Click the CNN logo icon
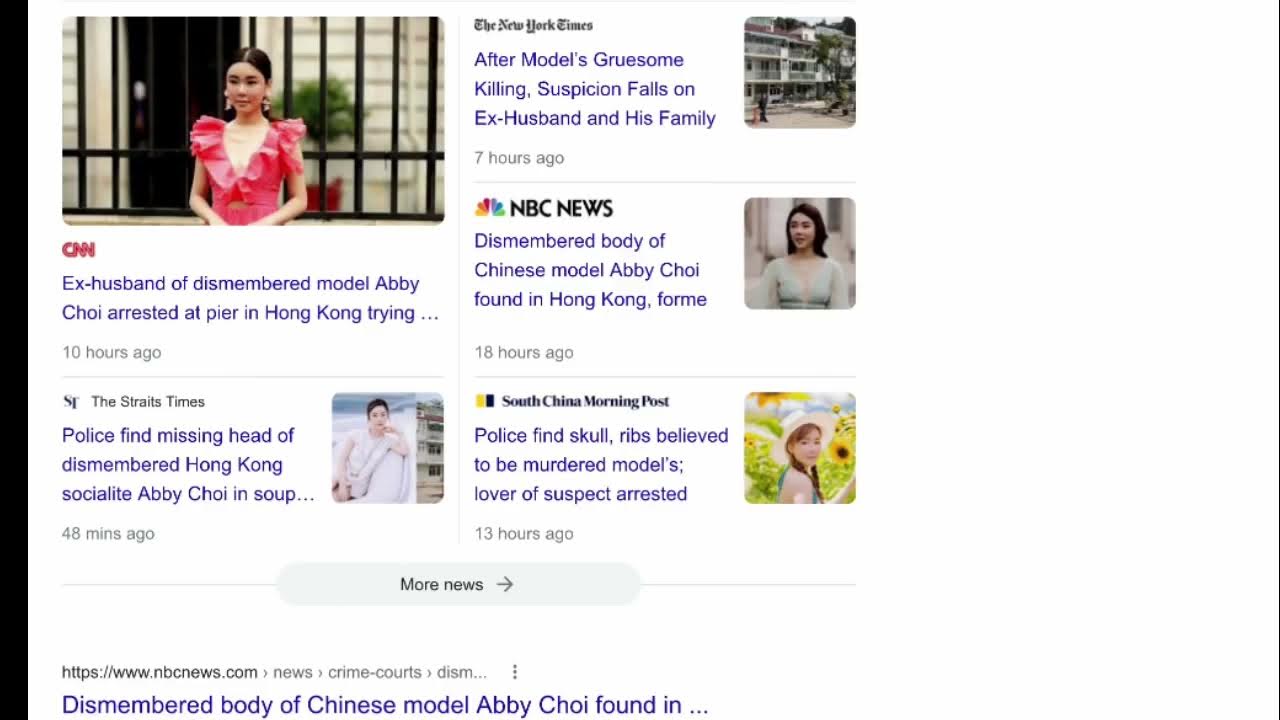 tap(78, 250)
